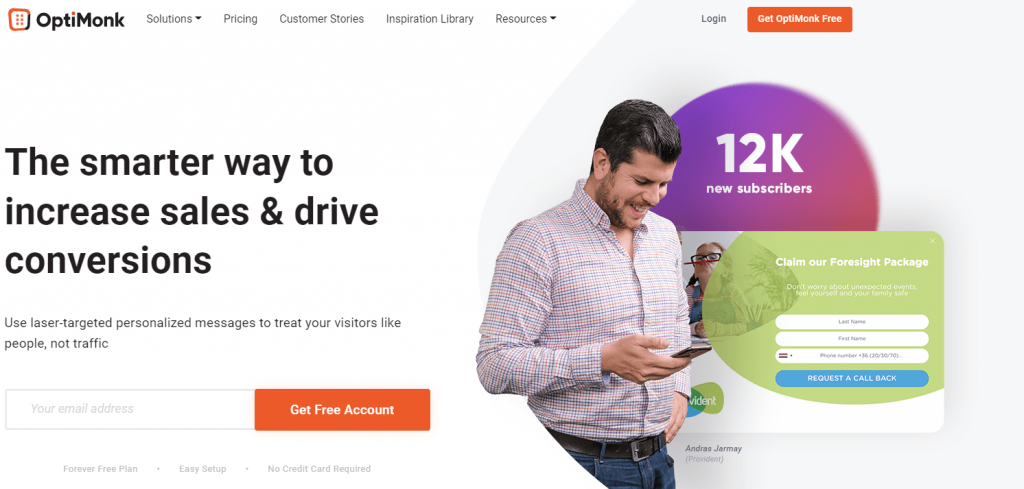Image resolution: width=1024 pixels, height=489 pixels.
Task: Click the OptiMonk logo icon
Action: click(x=20, y=20)
